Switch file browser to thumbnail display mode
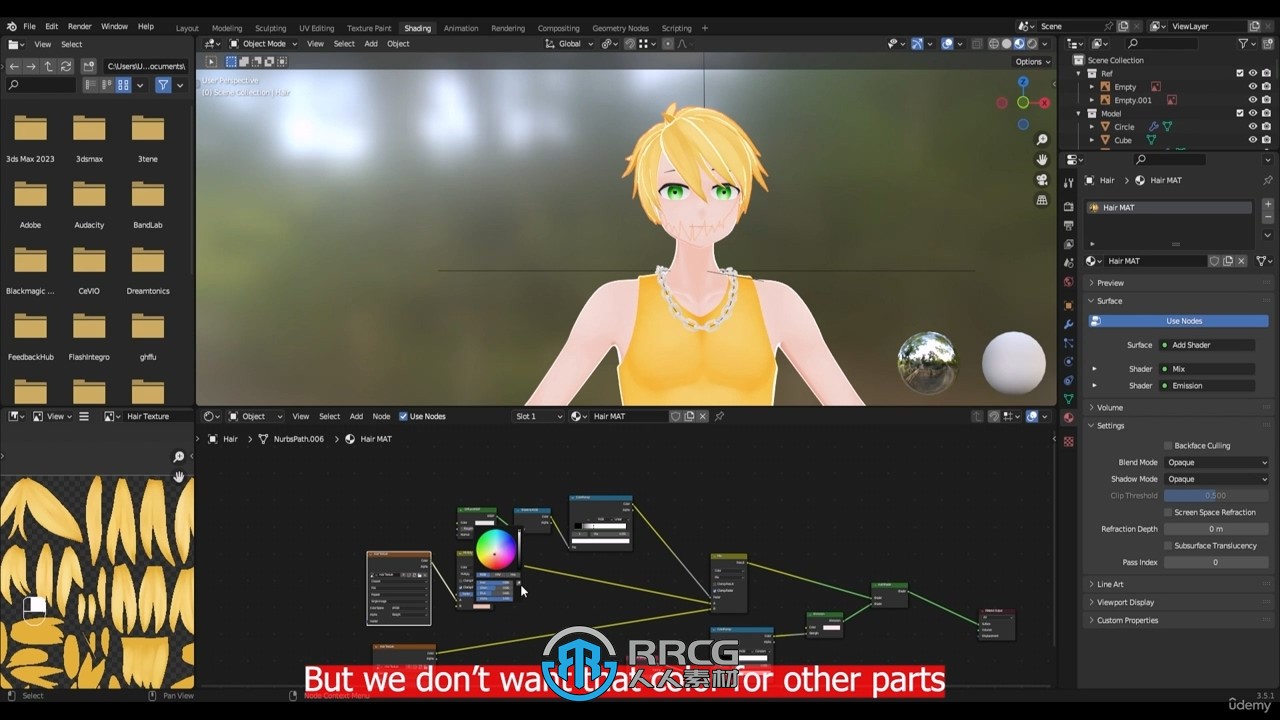This screenshot has height=720, width=1280. click(x=123, y=86)
